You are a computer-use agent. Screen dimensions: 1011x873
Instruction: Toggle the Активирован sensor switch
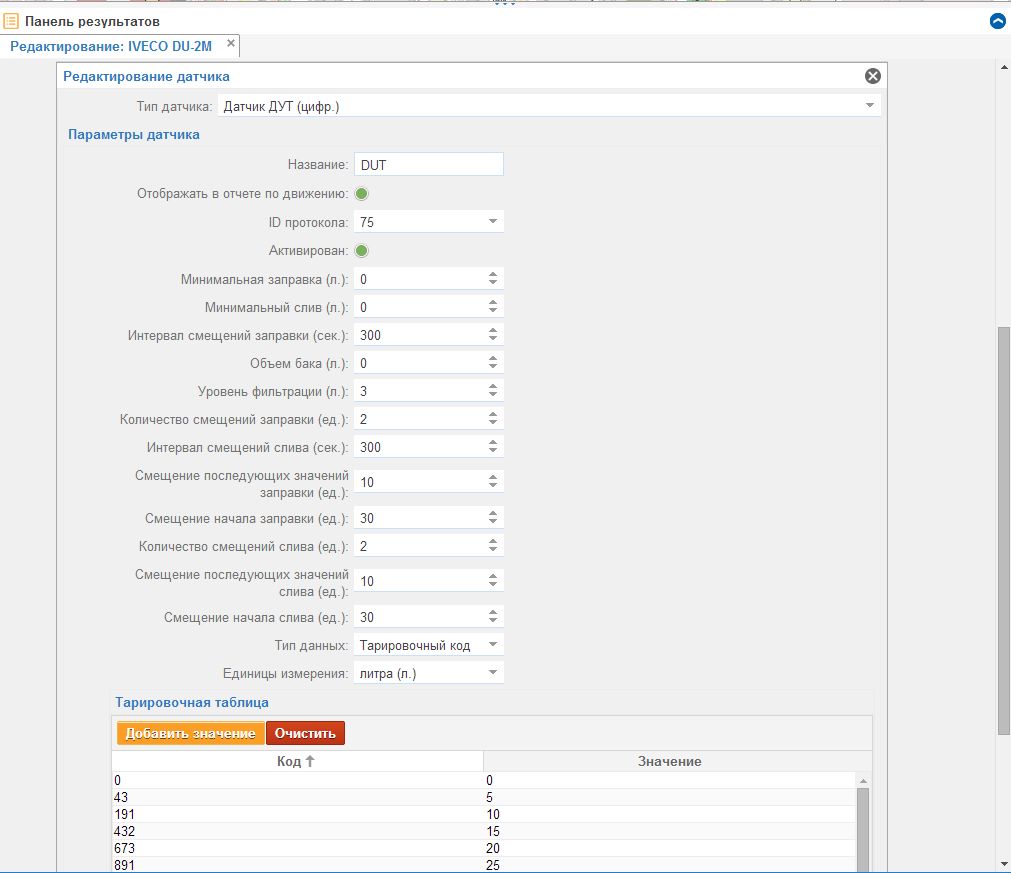[362, 250]
